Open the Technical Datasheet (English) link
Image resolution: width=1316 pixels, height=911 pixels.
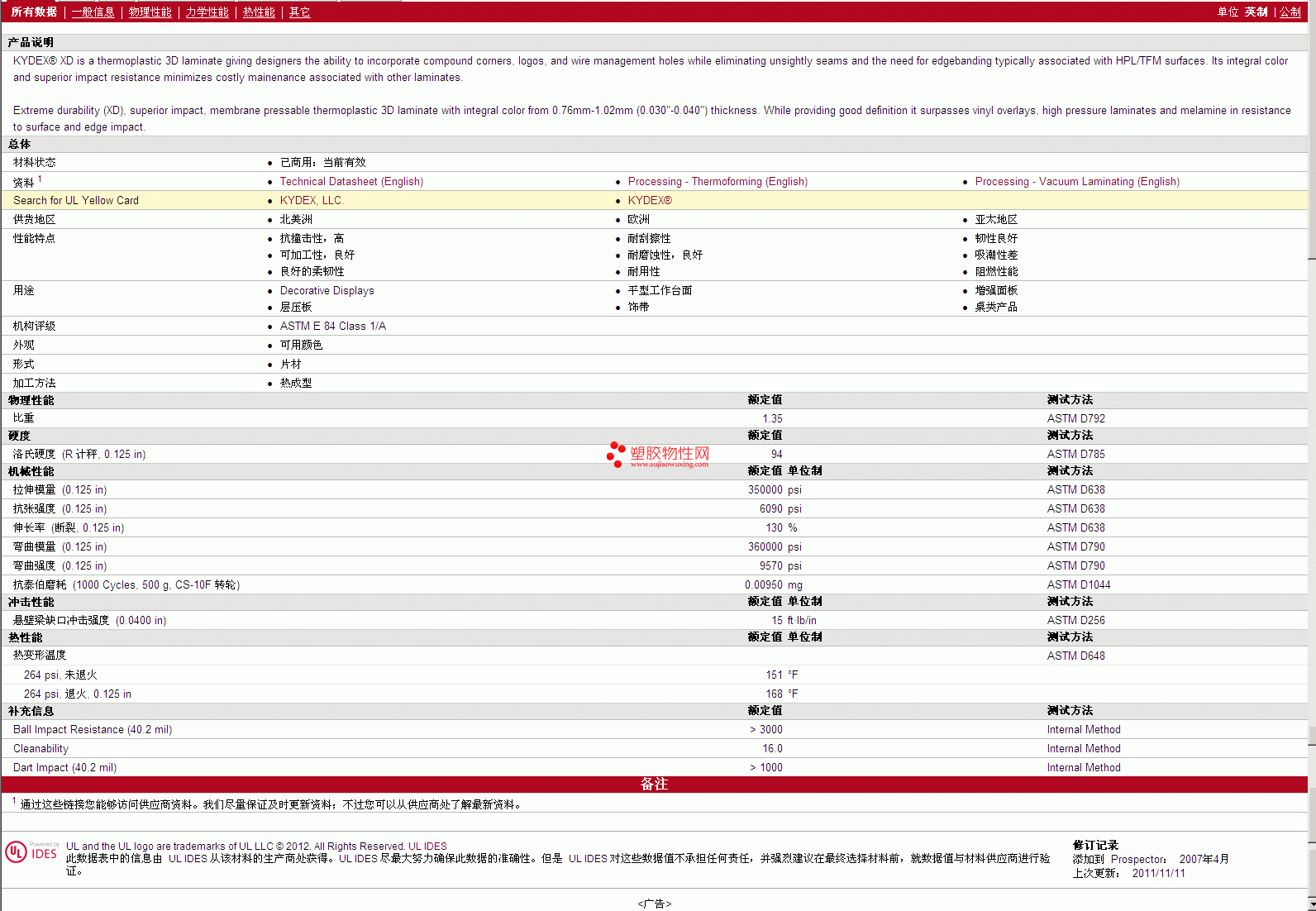[x=351, y=182]
